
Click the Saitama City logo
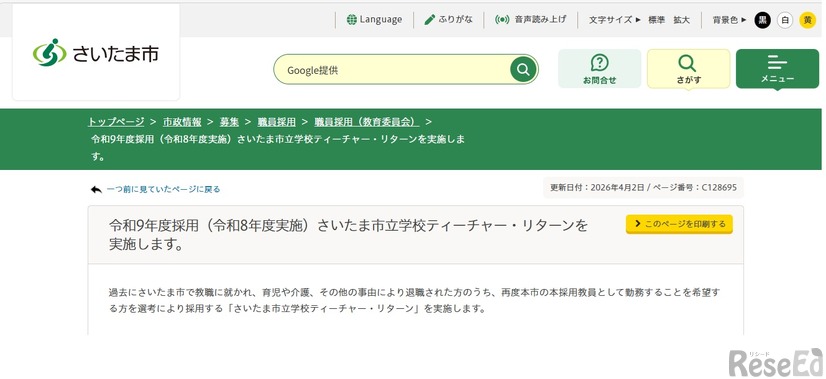(95, 53)
